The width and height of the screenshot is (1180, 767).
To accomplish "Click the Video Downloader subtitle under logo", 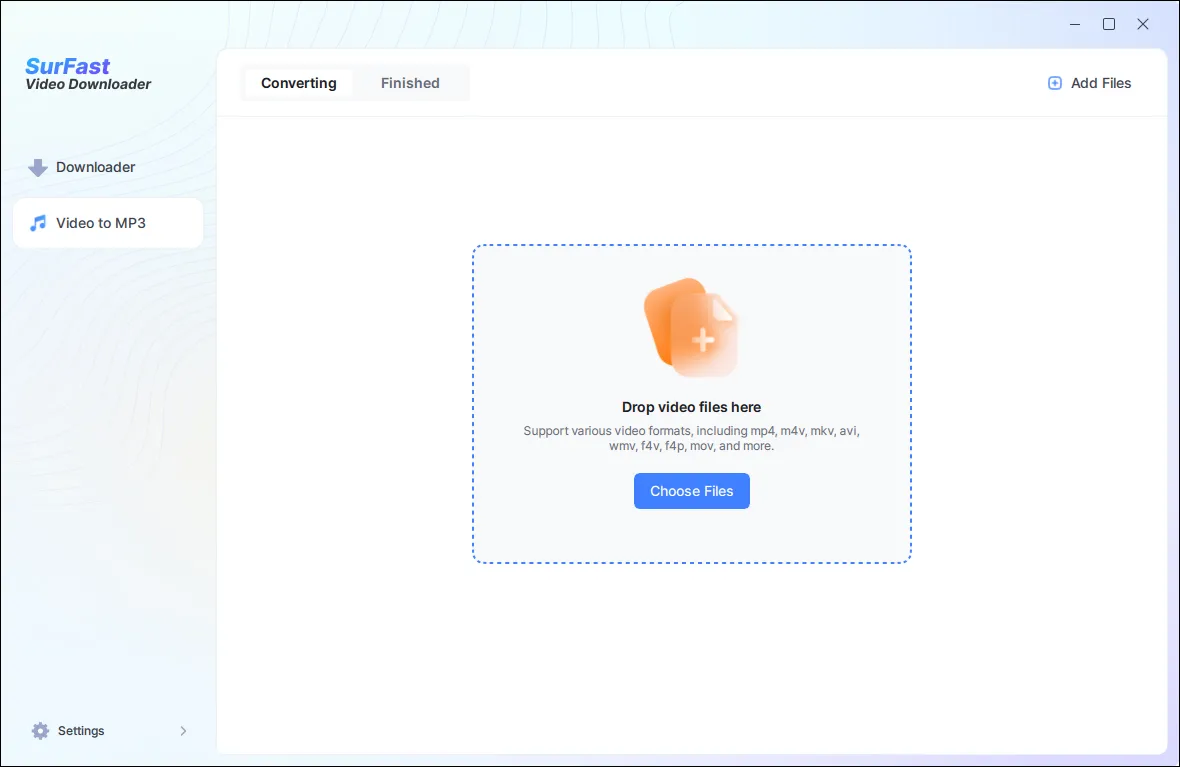I will click(88, 85).
